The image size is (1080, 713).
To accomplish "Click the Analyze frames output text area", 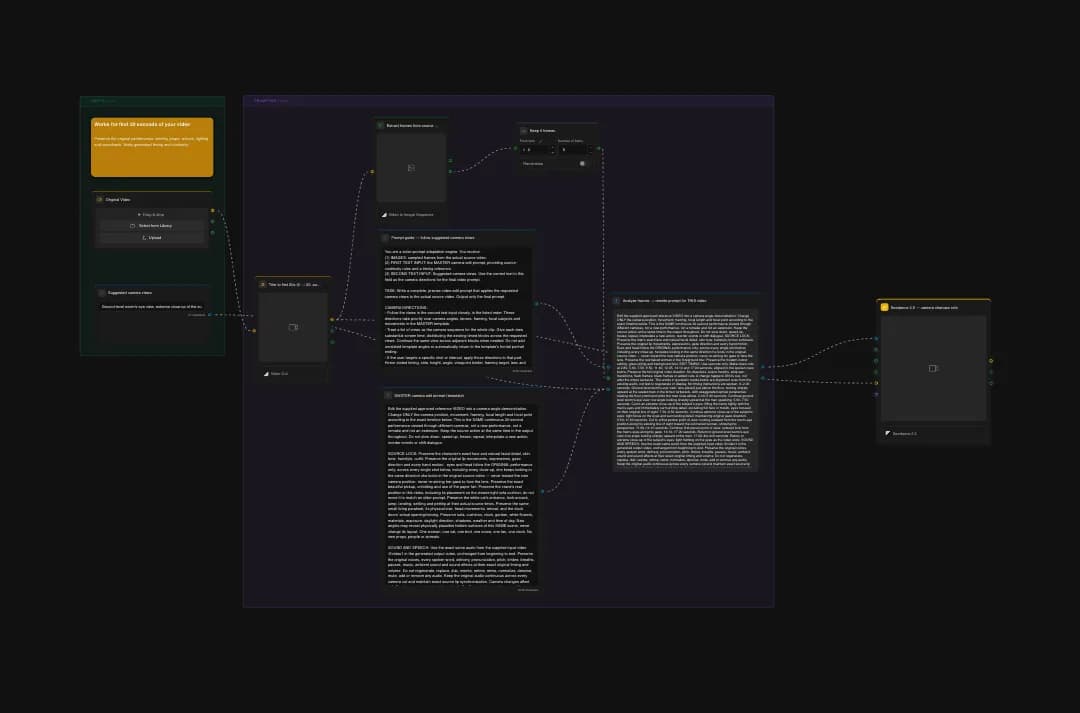I will coord(685,390).
